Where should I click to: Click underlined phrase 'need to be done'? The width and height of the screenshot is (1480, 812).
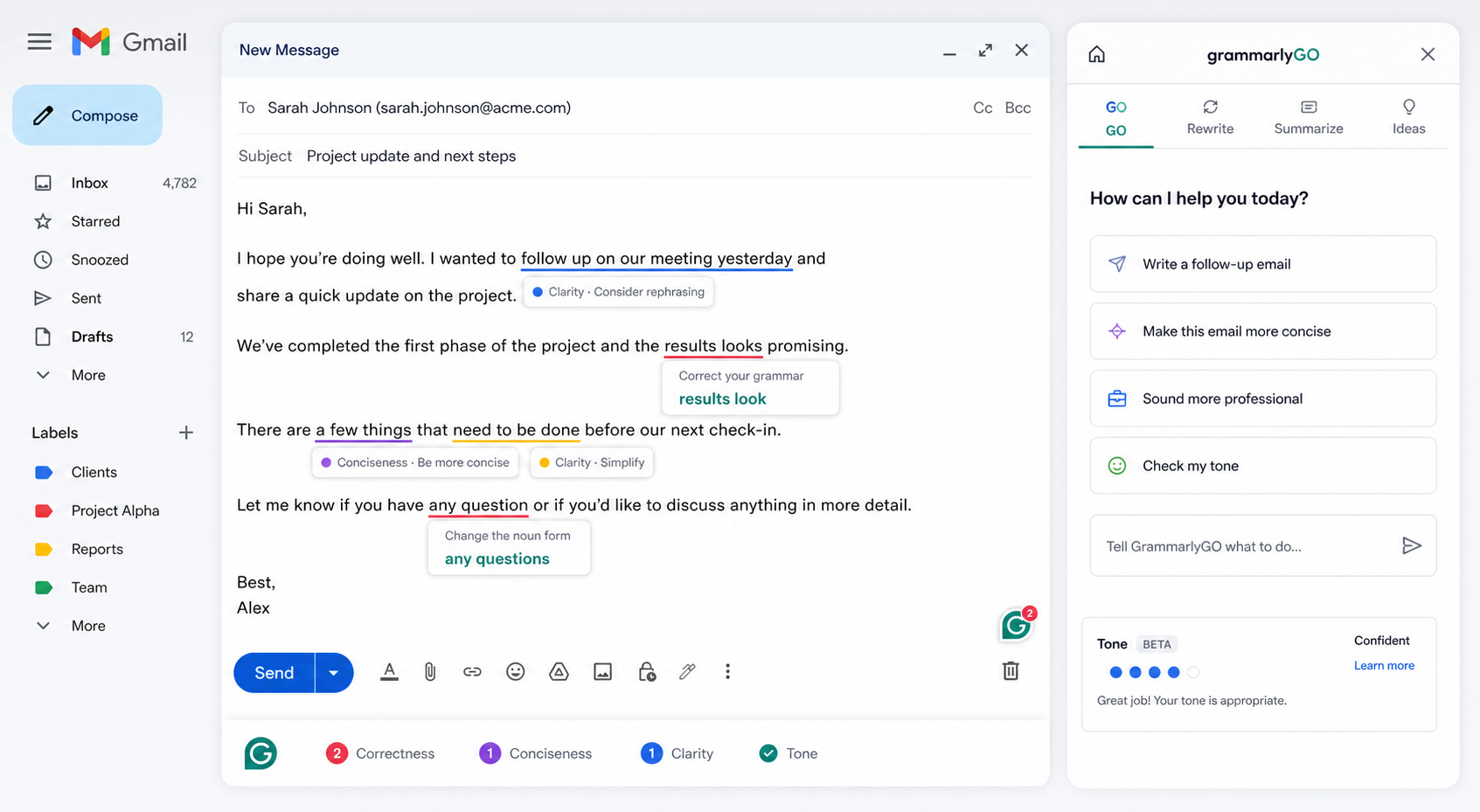[517, 430]
